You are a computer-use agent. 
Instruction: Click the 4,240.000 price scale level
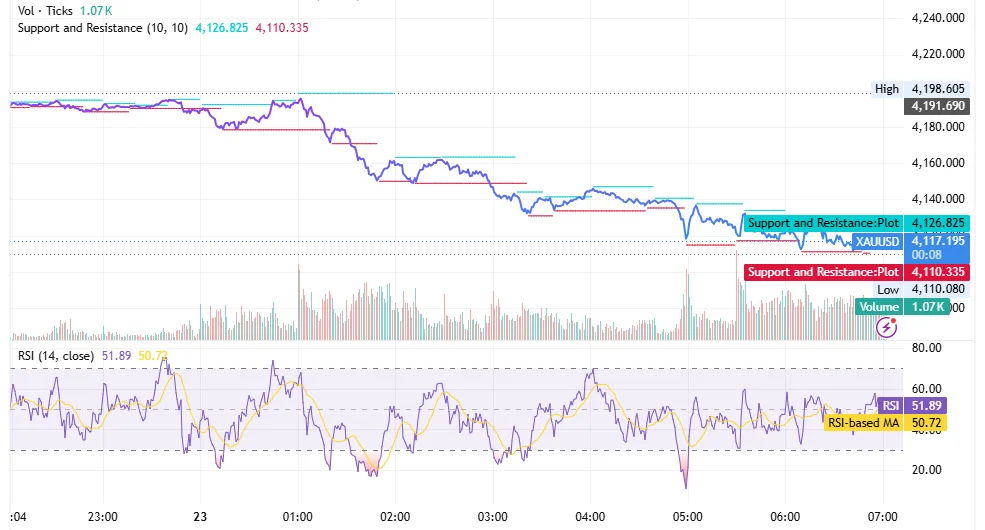coord(938,18)
